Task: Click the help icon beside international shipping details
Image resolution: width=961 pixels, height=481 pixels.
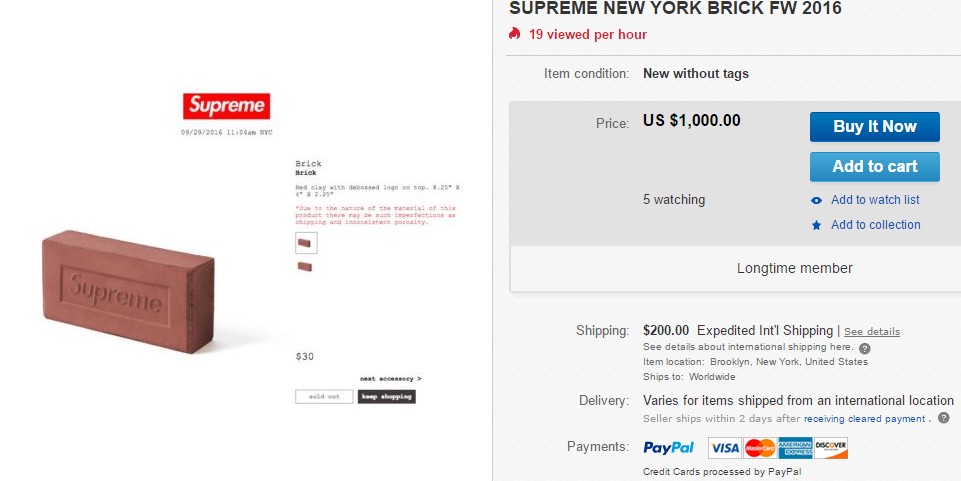Action: coord(864,348)
